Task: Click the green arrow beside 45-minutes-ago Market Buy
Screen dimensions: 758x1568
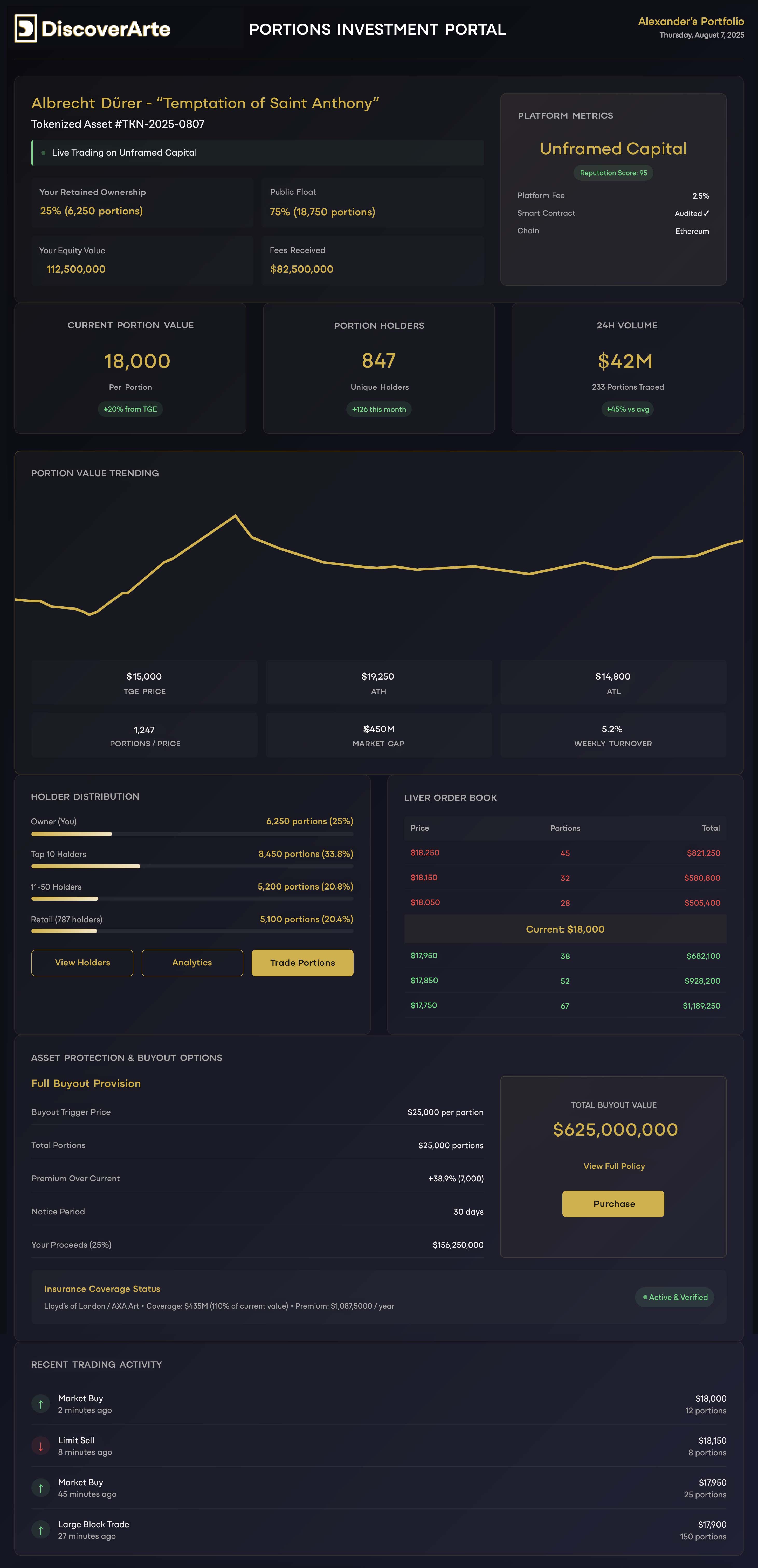Action: (40, 1488)
